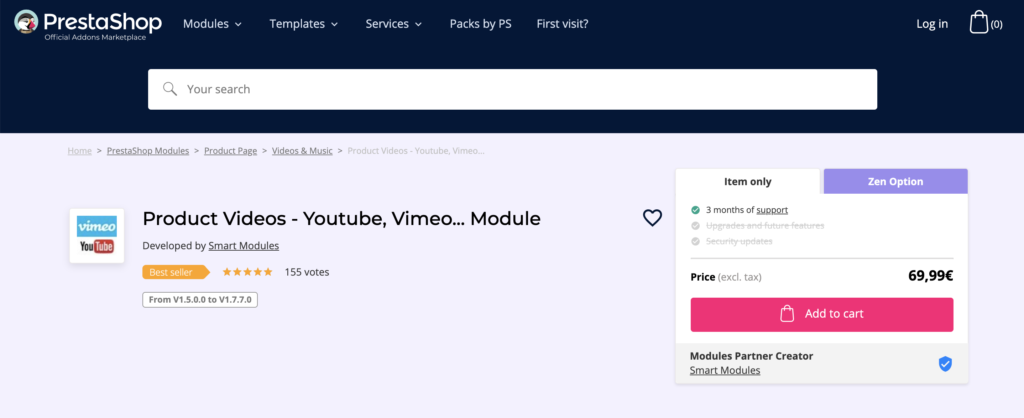Click the Modules Partner Creator label
This screenshot has height=418, width=1024.
coord(752,356)
